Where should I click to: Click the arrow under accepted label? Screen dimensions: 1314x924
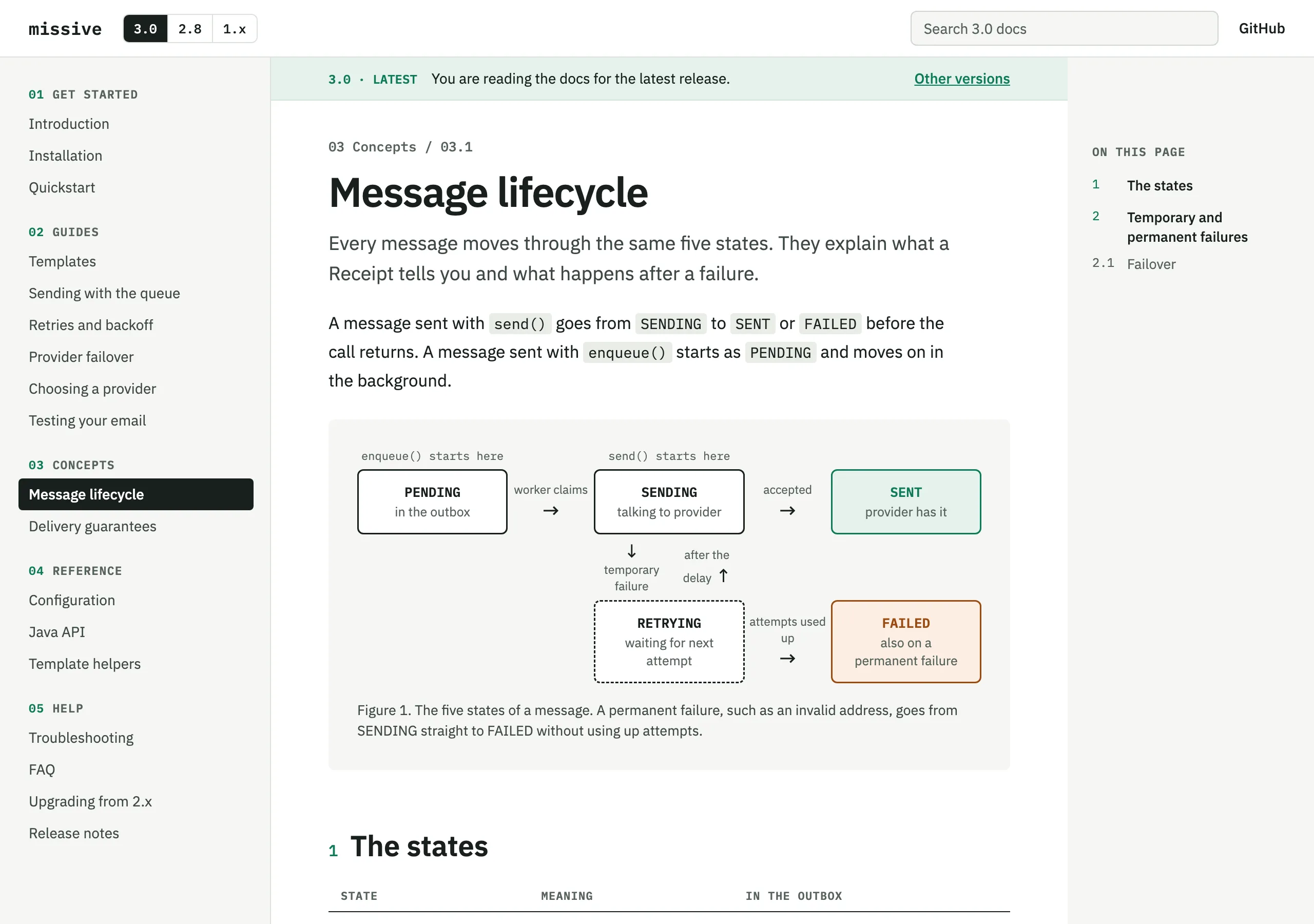787,511
